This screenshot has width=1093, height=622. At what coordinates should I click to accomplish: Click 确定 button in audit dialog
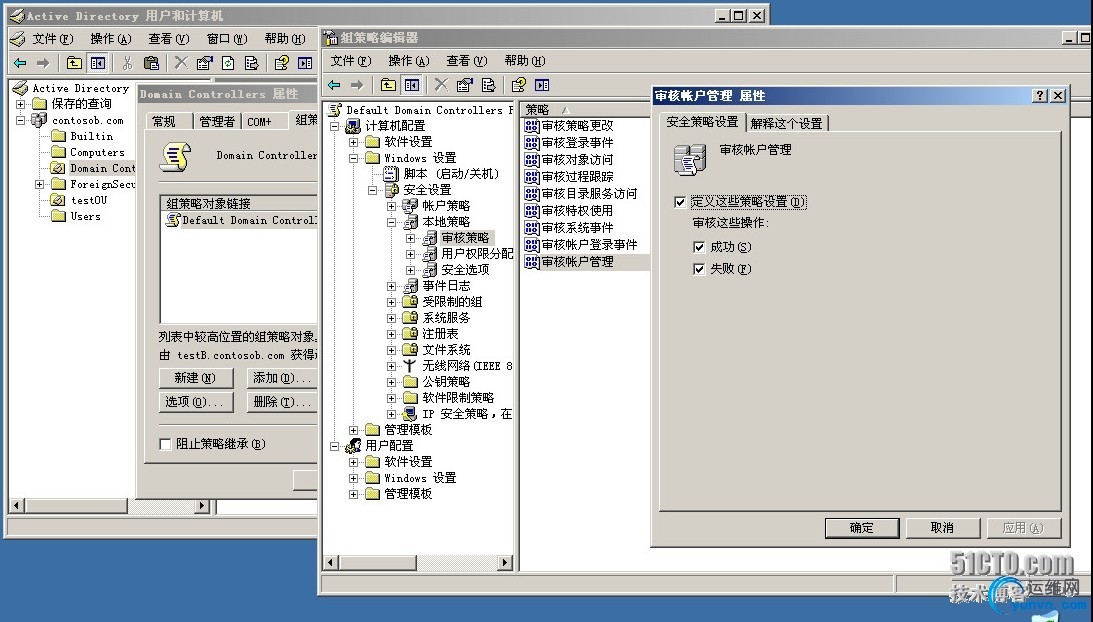point(862,528)
